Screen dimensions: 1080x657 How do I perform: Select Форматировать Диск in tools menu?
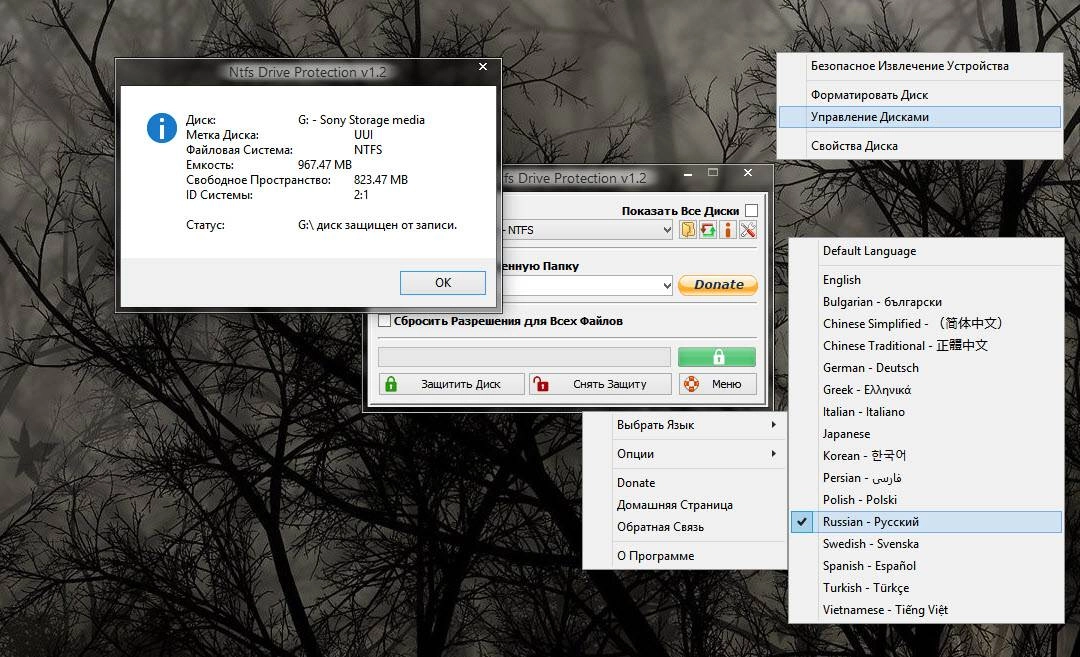(920, 95)
